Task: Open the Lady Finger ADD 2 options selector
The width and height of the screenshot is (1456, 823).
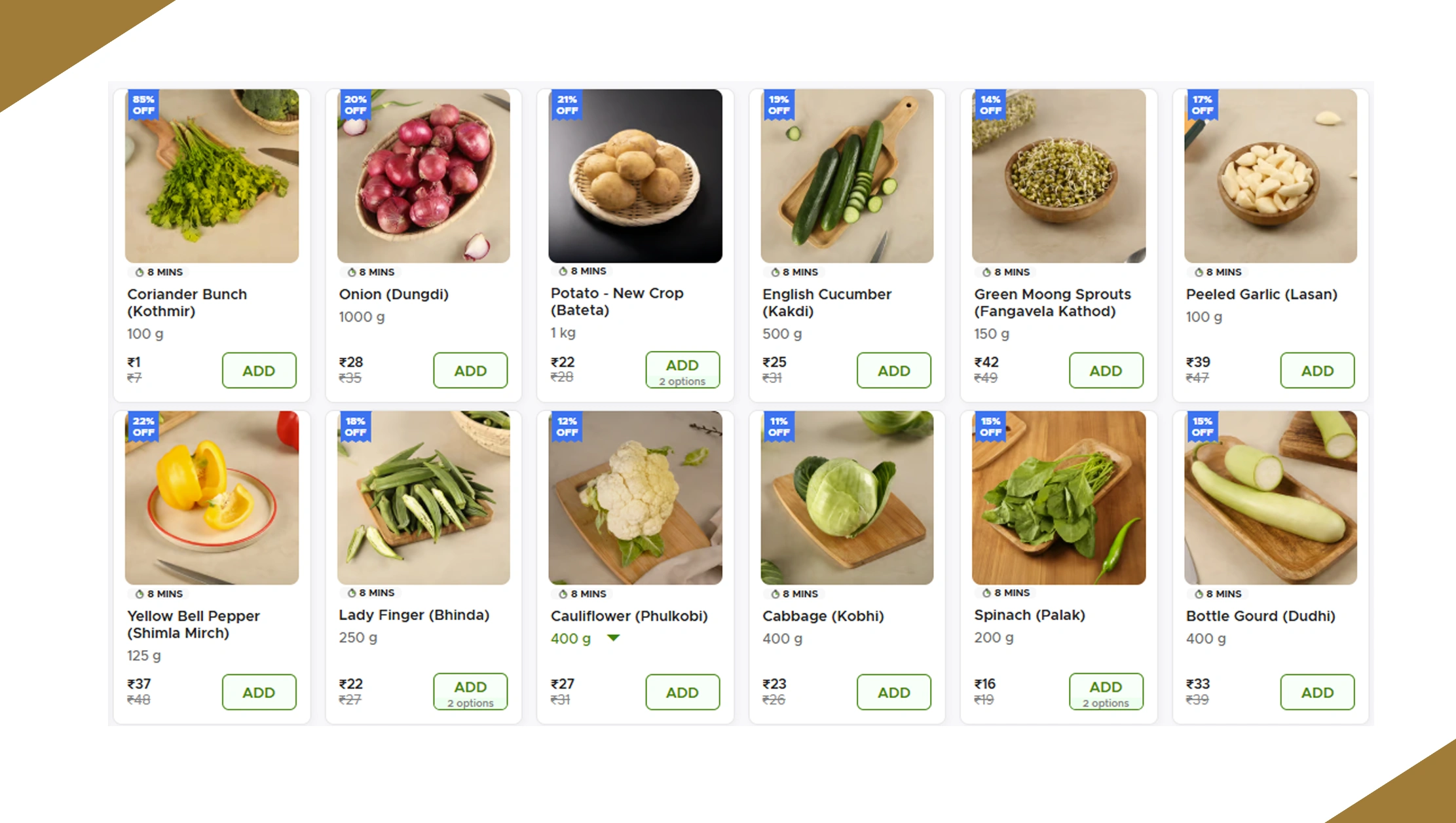Action: 470,692
